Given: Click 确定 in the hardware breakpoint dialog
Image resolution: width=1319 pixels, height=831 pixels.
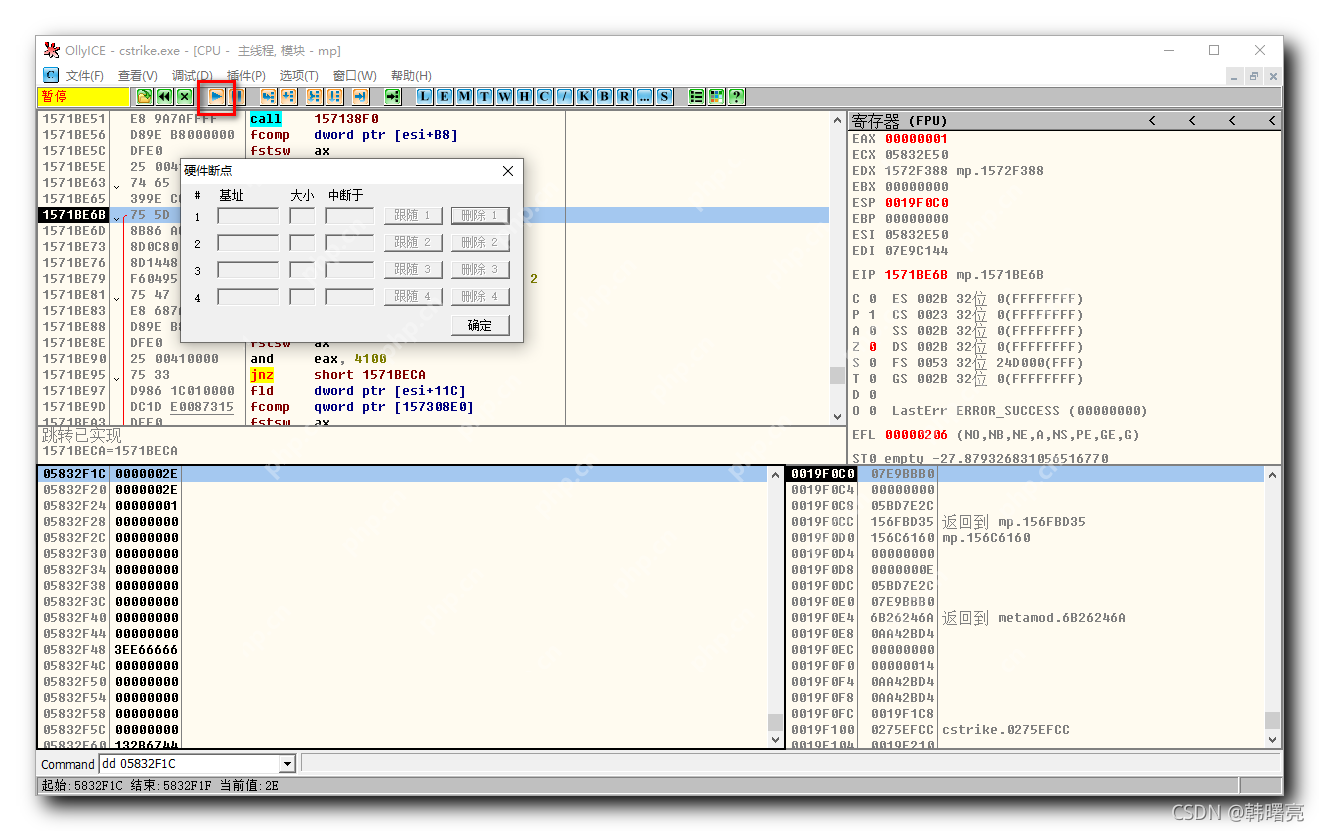Looking at the screenshot, I should [x=479, y=325].
